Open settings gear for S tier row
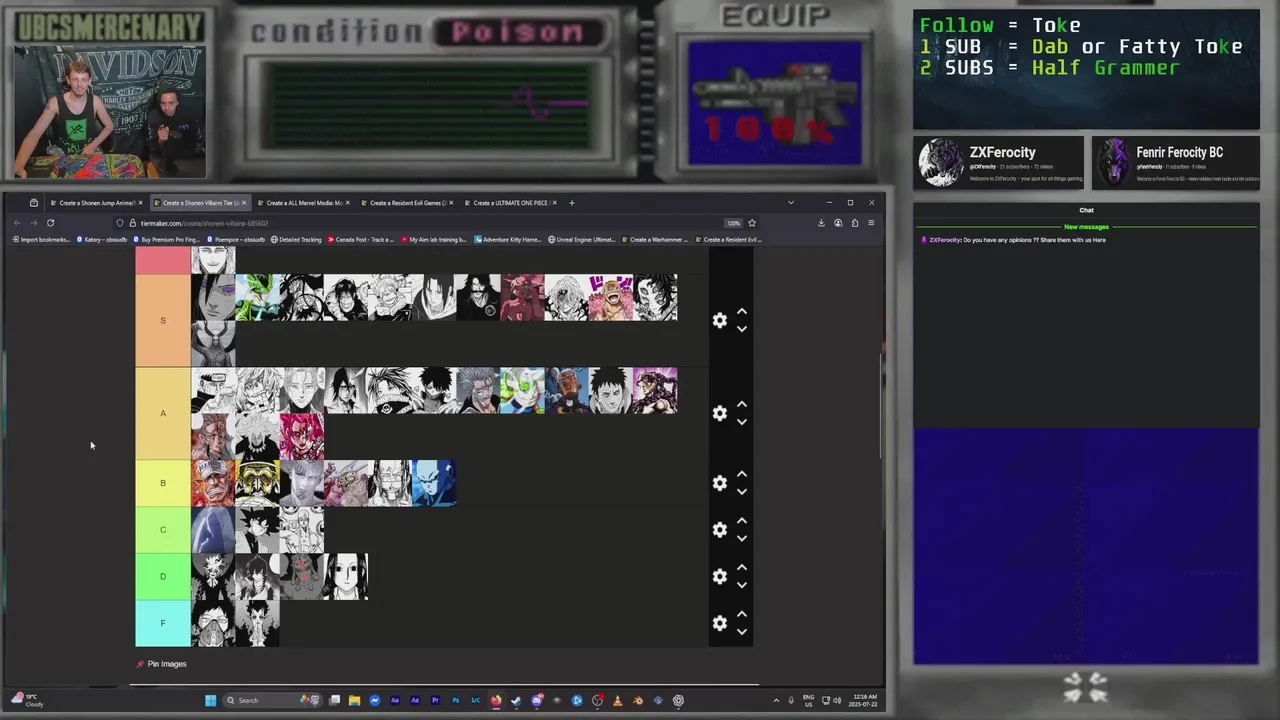The image size is (1280, 720). (x=719, y=320)
